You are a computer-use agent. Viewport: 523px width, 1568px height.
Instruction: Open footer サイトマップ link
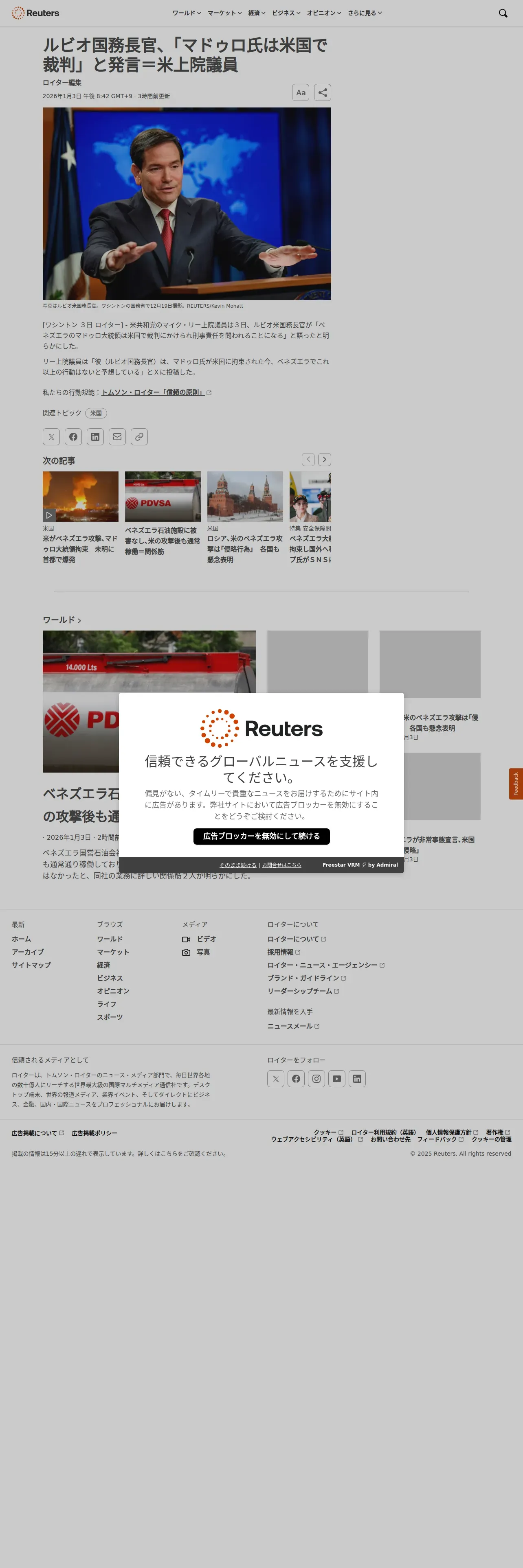[31, 966]
